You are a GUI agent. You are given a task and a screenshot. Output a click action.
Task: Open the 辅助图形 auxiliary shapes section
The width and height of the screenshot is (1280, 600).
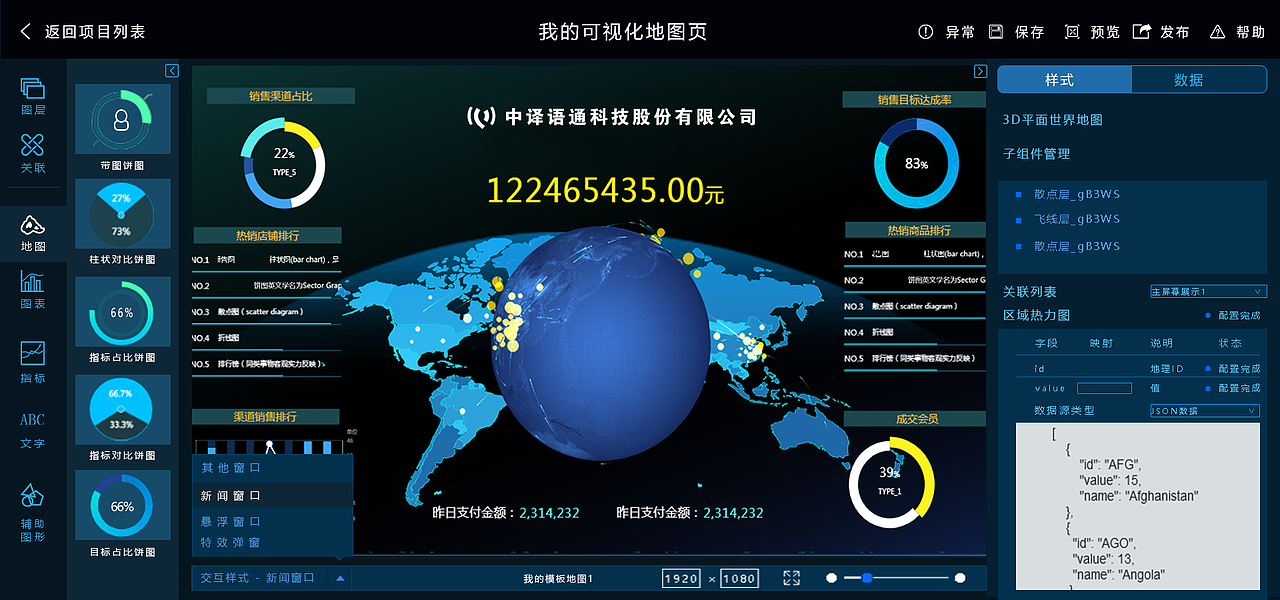click(33, 513)
